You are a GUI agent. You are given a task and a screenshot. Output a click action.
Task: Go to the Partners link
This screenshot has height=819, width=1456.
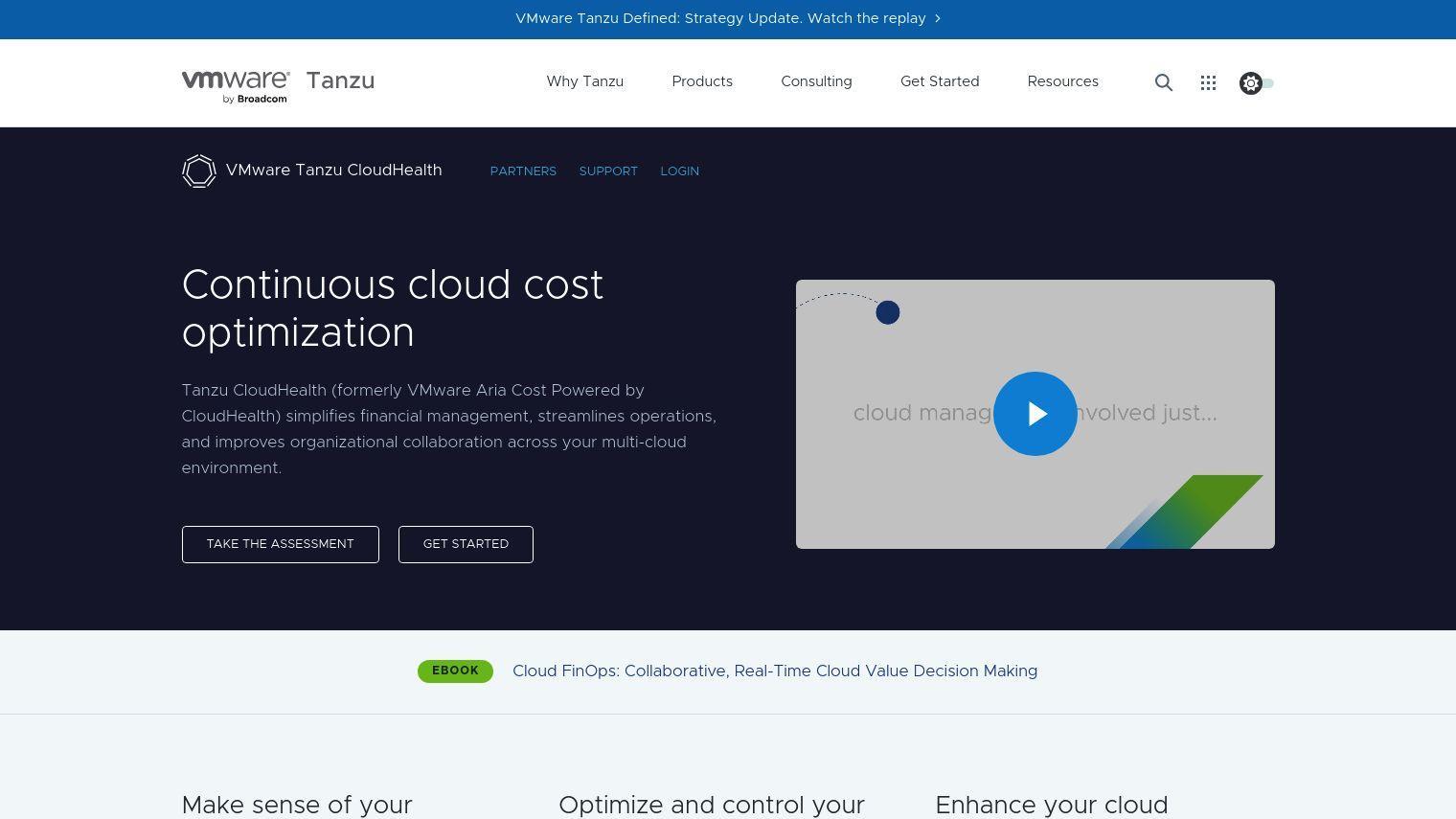[x=523, y=171]
